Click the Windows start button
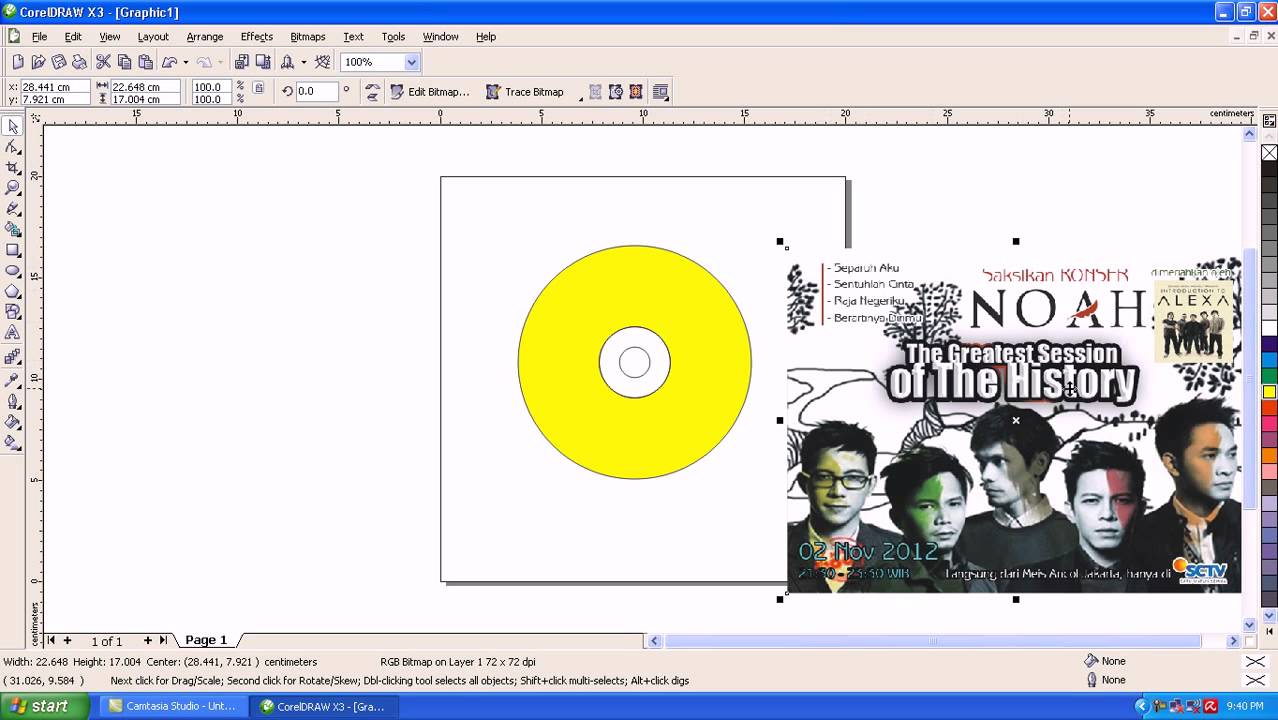The height and width of the screenshot is (720, 1278). (x=37, y=706)
